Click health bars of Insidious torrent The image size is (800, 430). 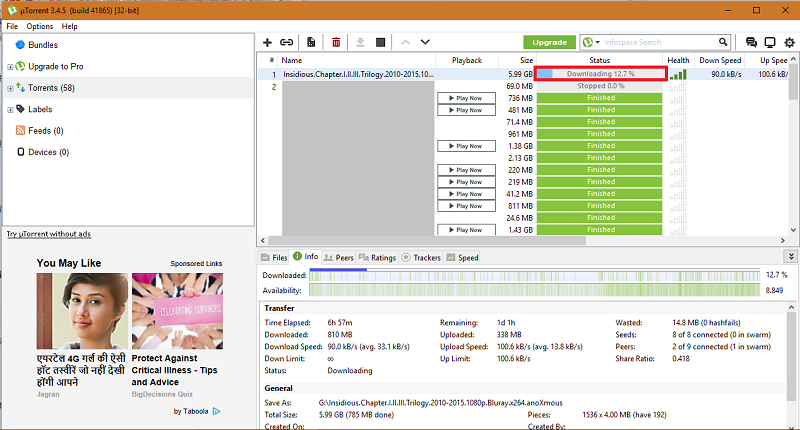pyautogui.click(x=678, y=74)
